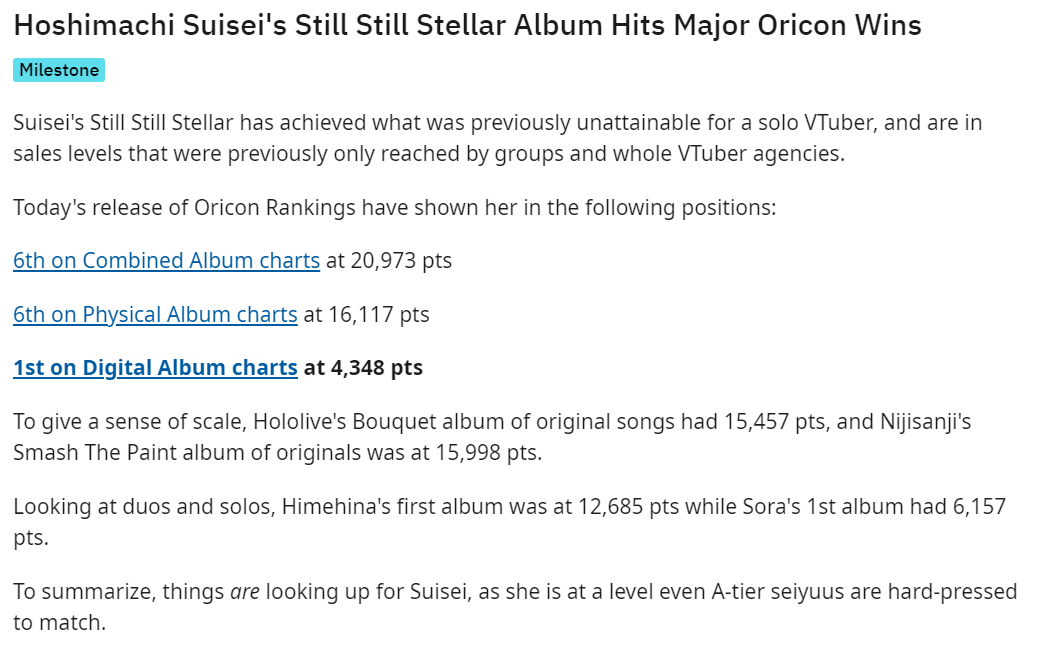Click the '20,973 pts' text after Combined link
1037x656 pixels.
coord(401,261)
